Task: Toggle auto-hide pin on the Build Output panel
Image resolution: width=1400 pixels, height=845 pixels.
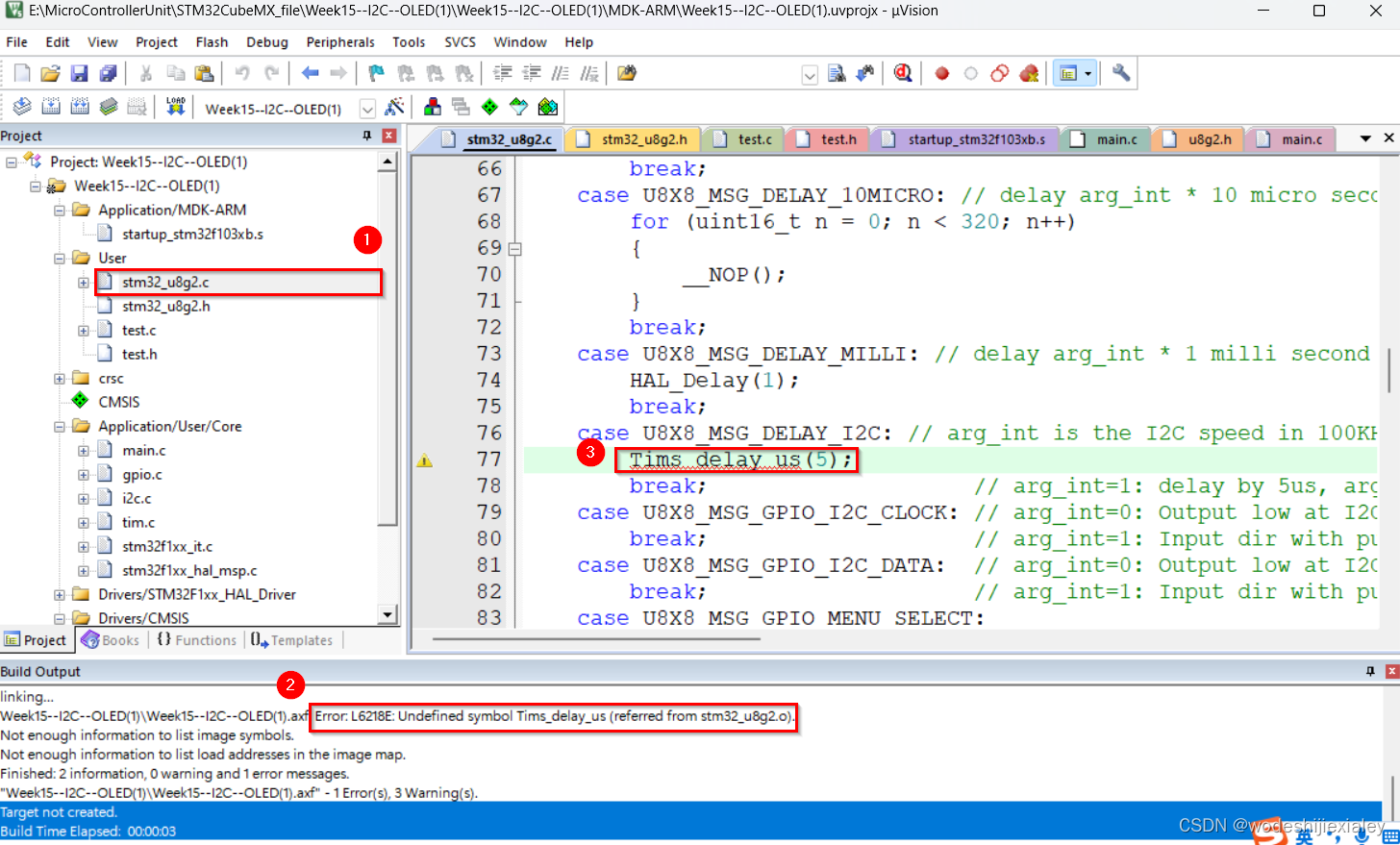Action: tap(1370, 671)
